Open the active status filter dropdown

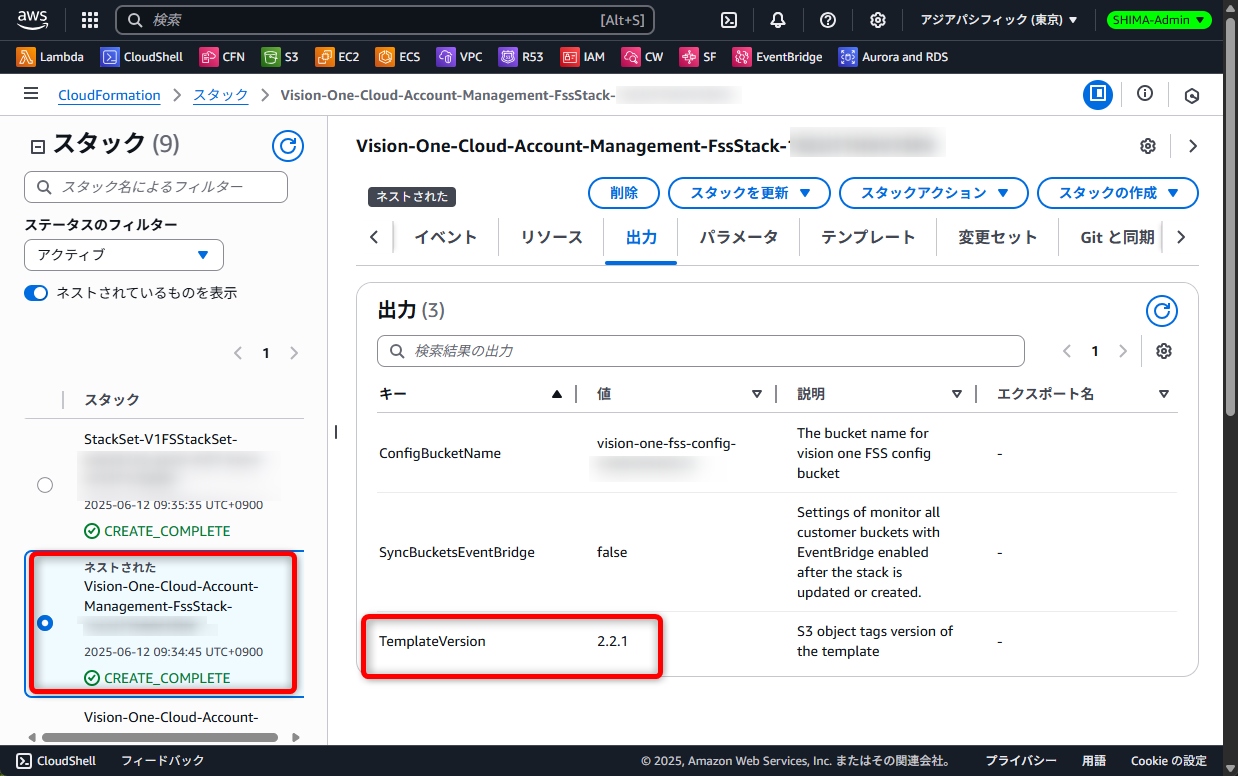point(124,255)
